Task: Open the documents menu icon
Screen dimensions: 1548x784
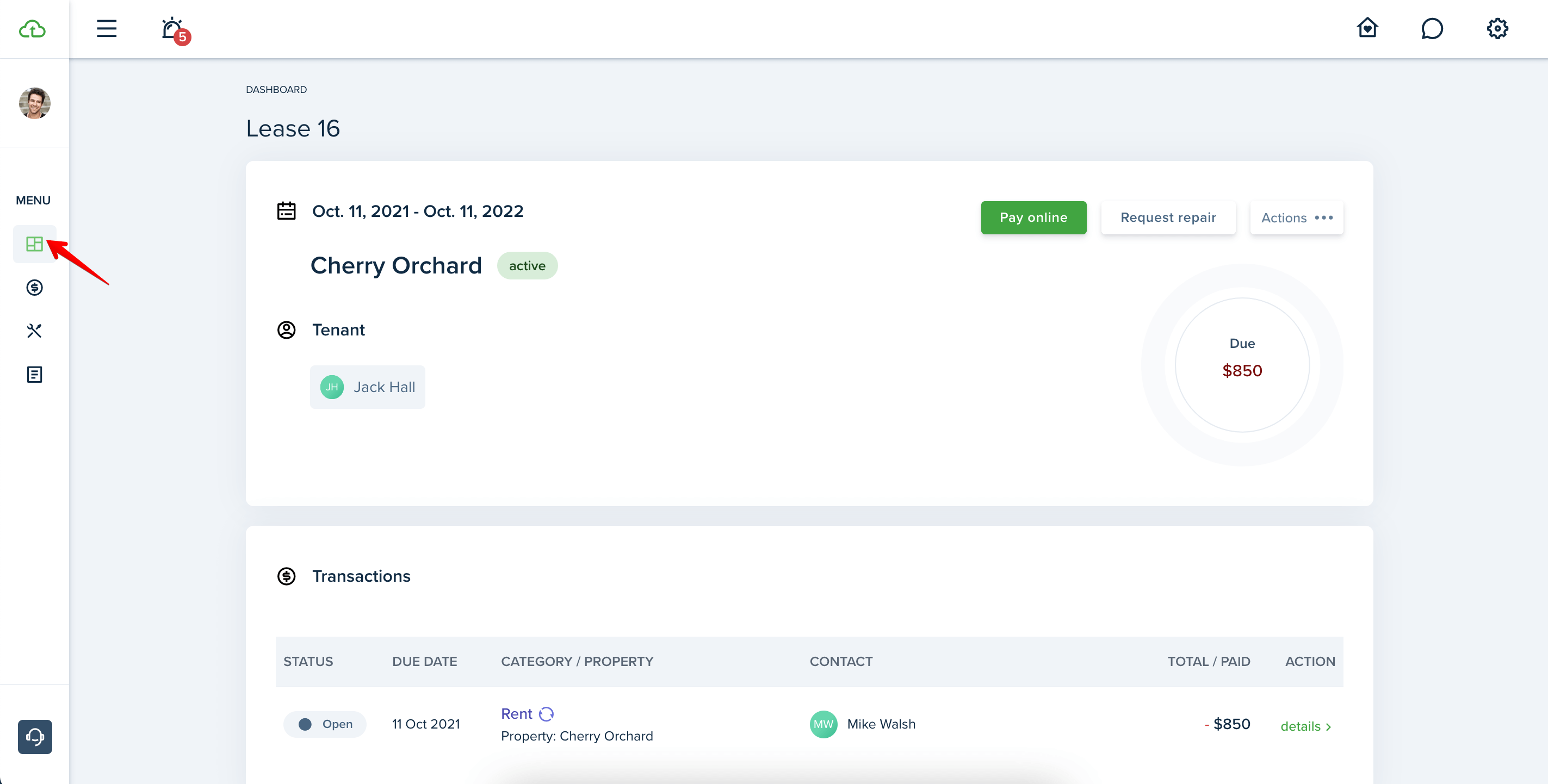Action: click(34, 374)
